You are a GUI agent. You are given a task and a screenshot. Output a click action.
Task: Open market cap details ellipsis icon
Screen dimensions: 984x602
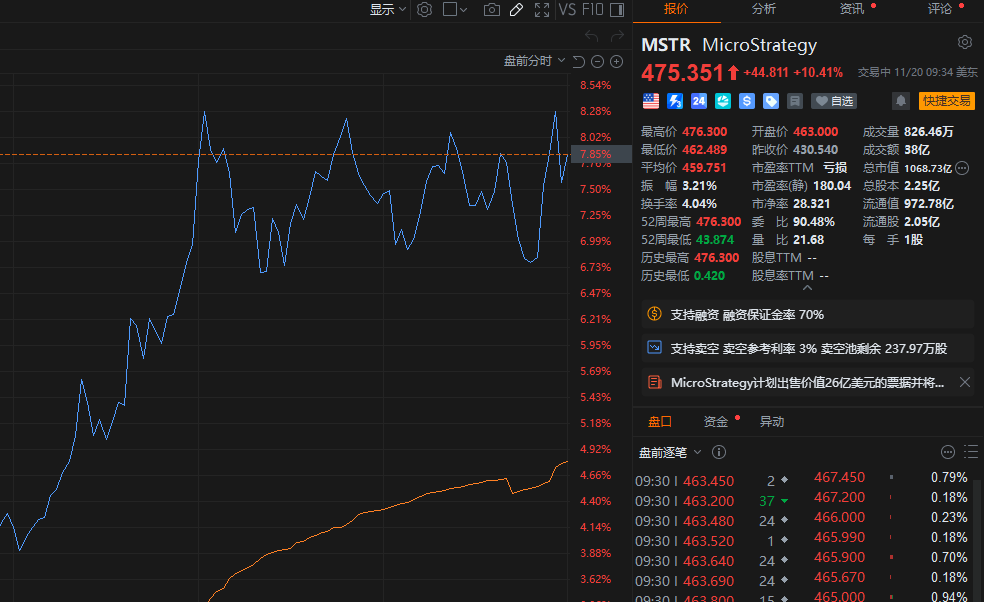[x=962, y=168]
